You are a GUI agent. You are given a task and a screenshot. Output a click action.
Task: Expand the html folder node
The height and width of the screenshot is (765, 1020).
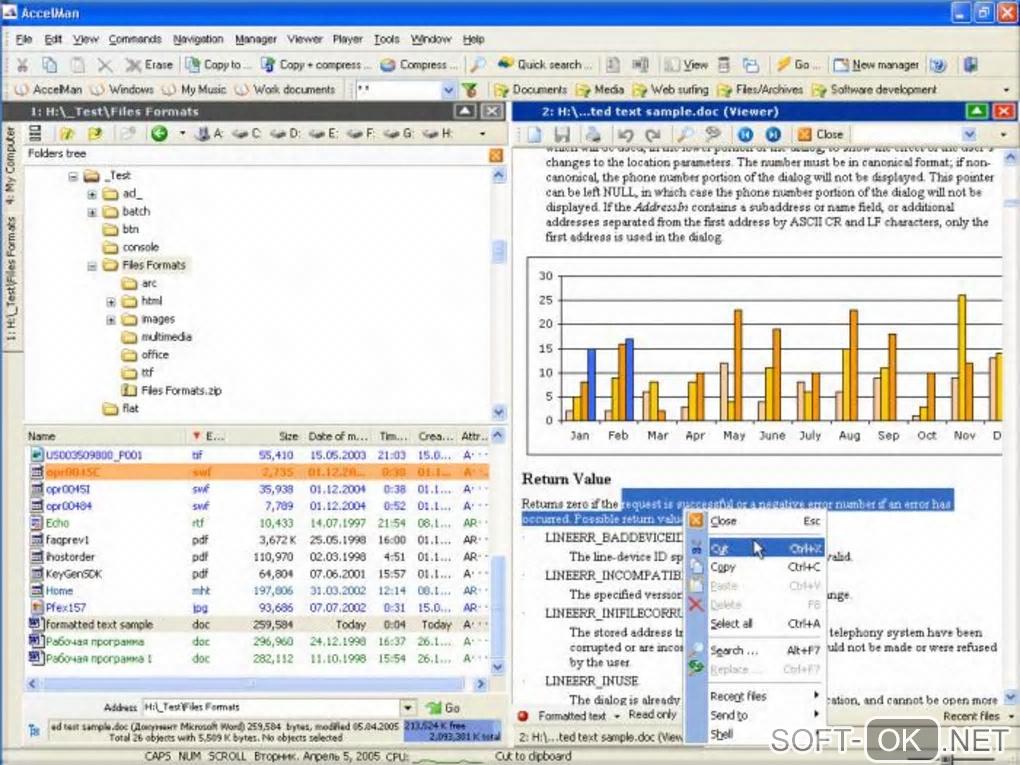111,302
